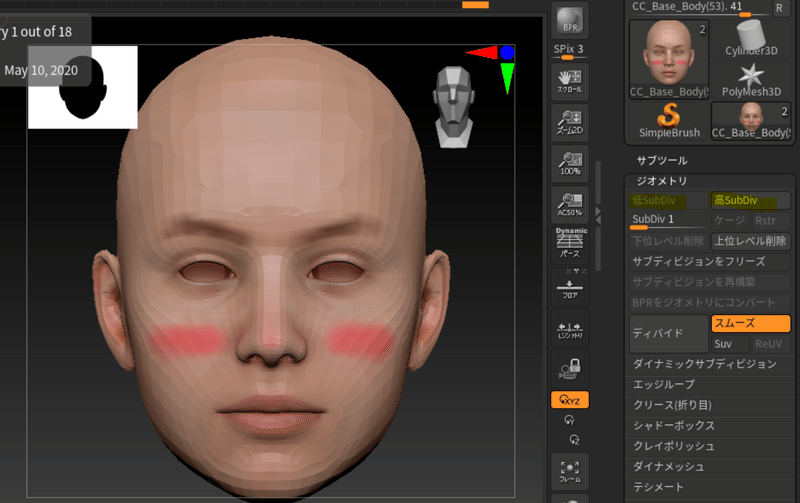Open the Subtool (サブツール) palette section
800x503 pixels.
pyautogui.click(x=662, y=160)
